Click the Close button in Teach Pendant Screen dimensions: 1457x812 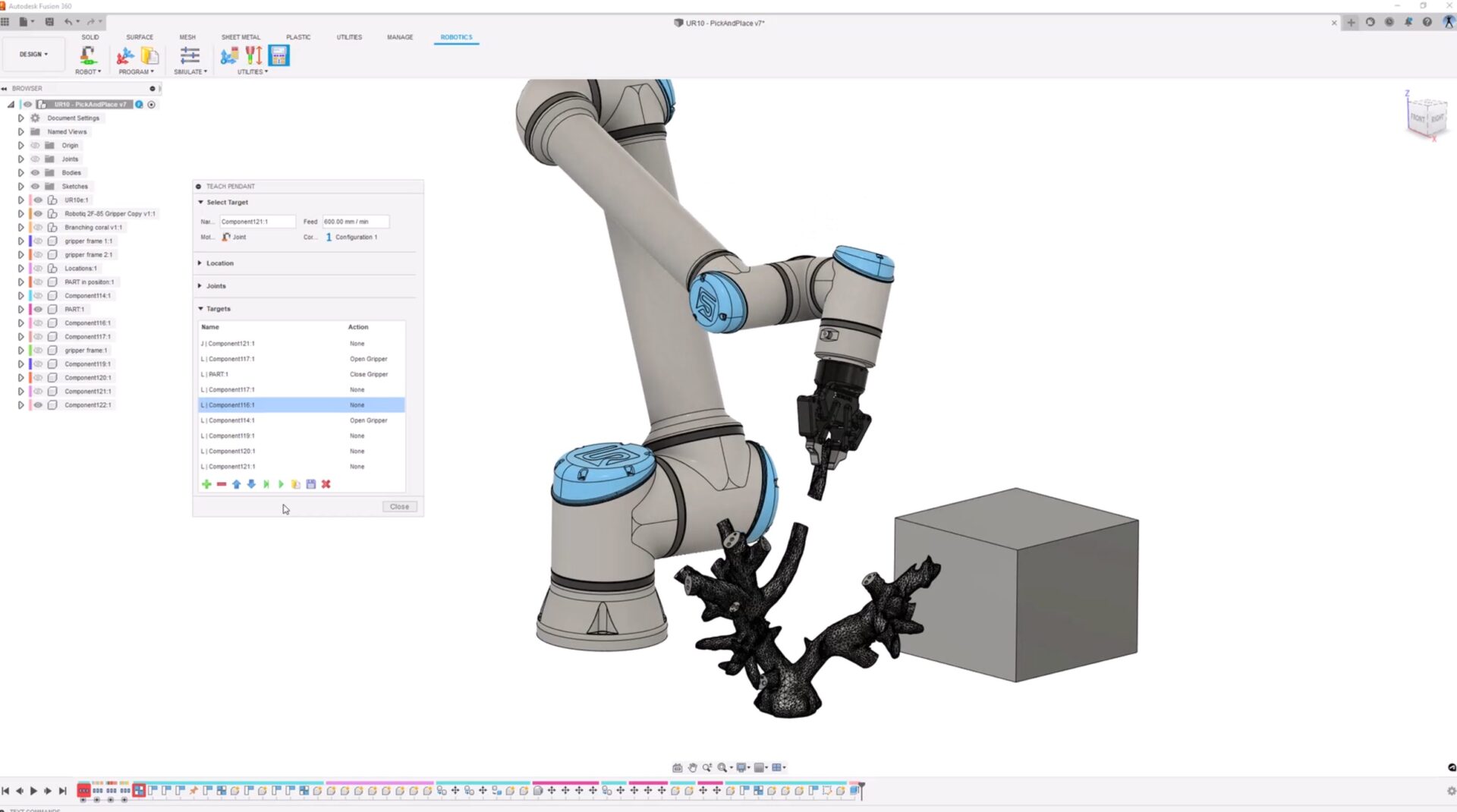(x=399, y=507)
